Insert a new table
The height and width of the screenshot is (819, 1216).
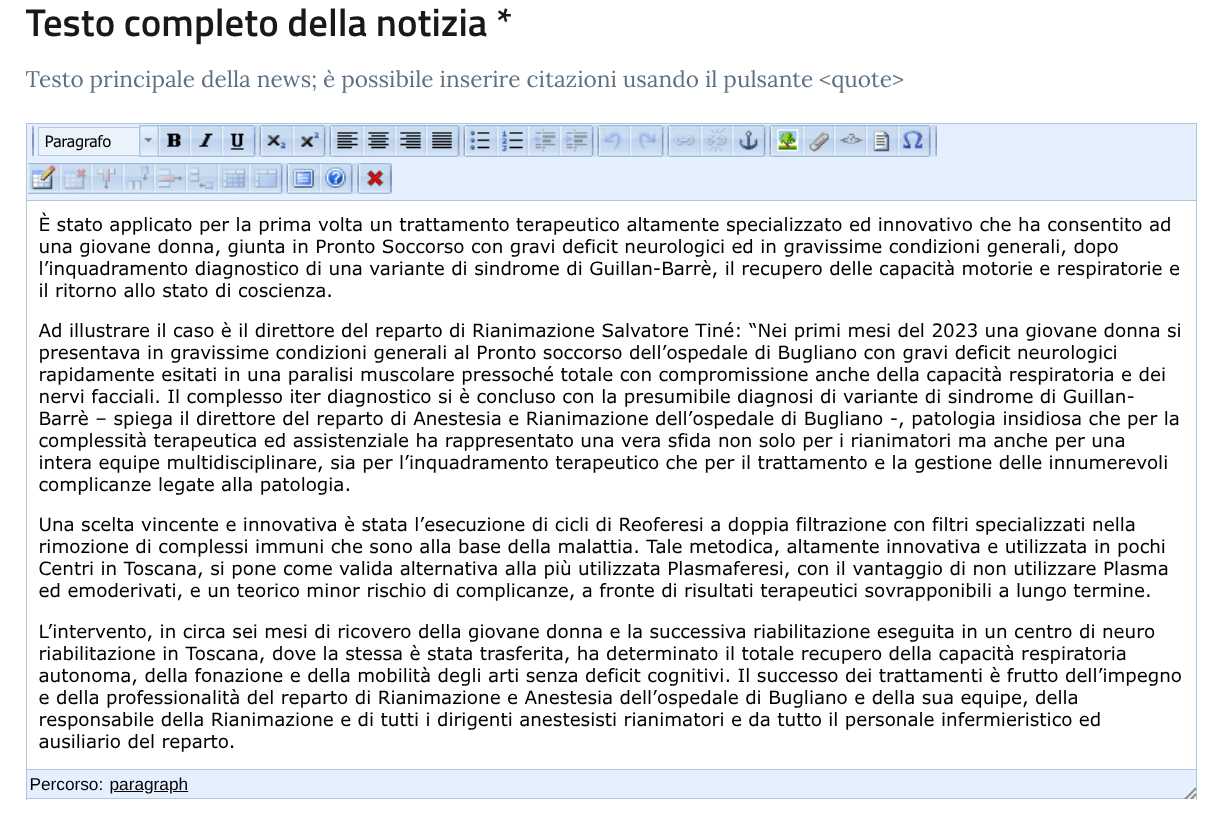43,178
